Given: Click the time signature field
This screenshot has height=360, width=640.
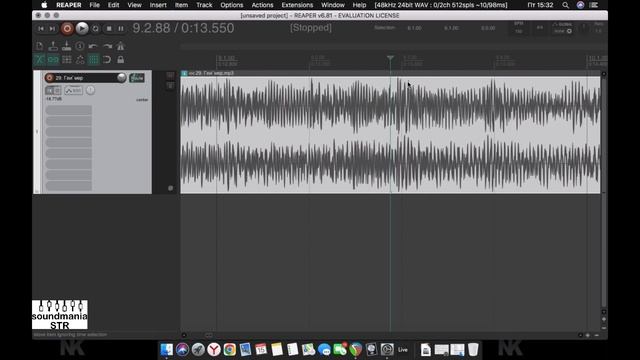Looking at the screenshot, I should [x=540, y=28].
